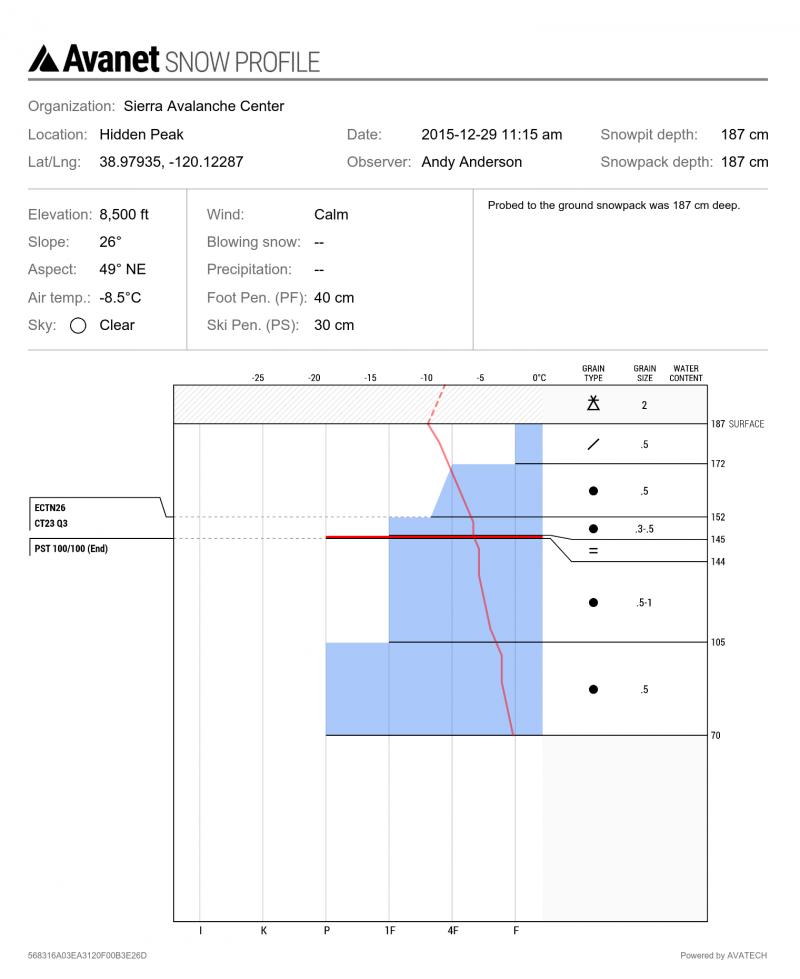800x979 pixels.
Task: Click the Sierra Avalanche Center organization name
Action: [x=203, y=106]
